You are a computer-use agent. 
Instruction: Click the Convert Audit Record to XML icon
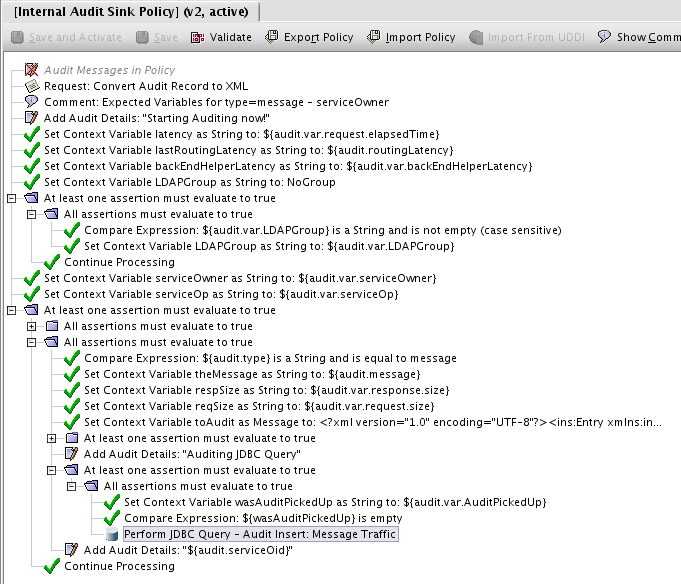click(31, 86)
